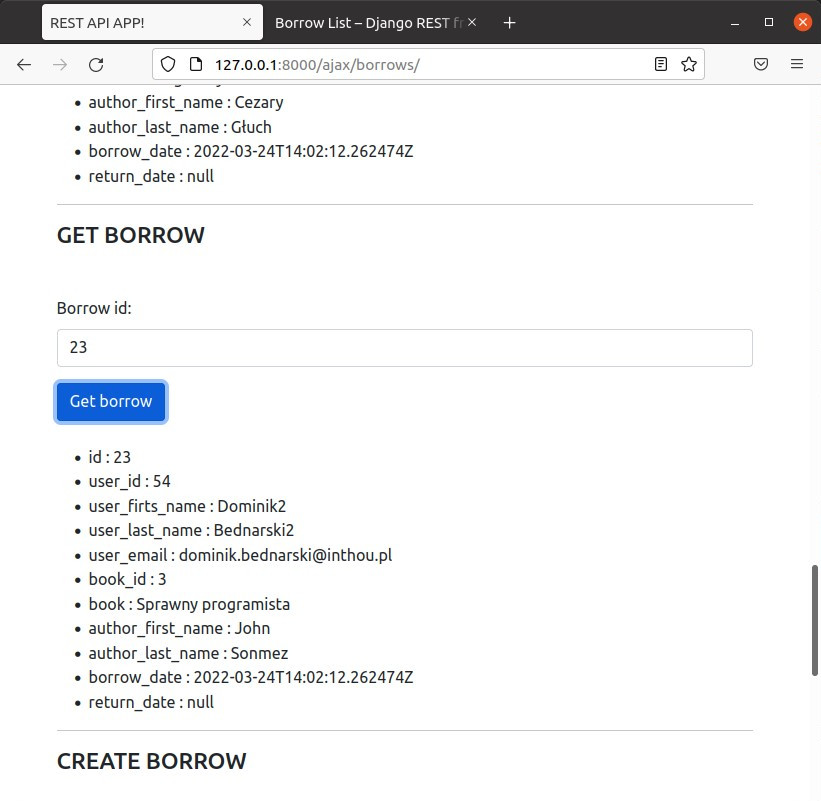
Task: Focus the Borrow id input field
Action: click(404, 348)
